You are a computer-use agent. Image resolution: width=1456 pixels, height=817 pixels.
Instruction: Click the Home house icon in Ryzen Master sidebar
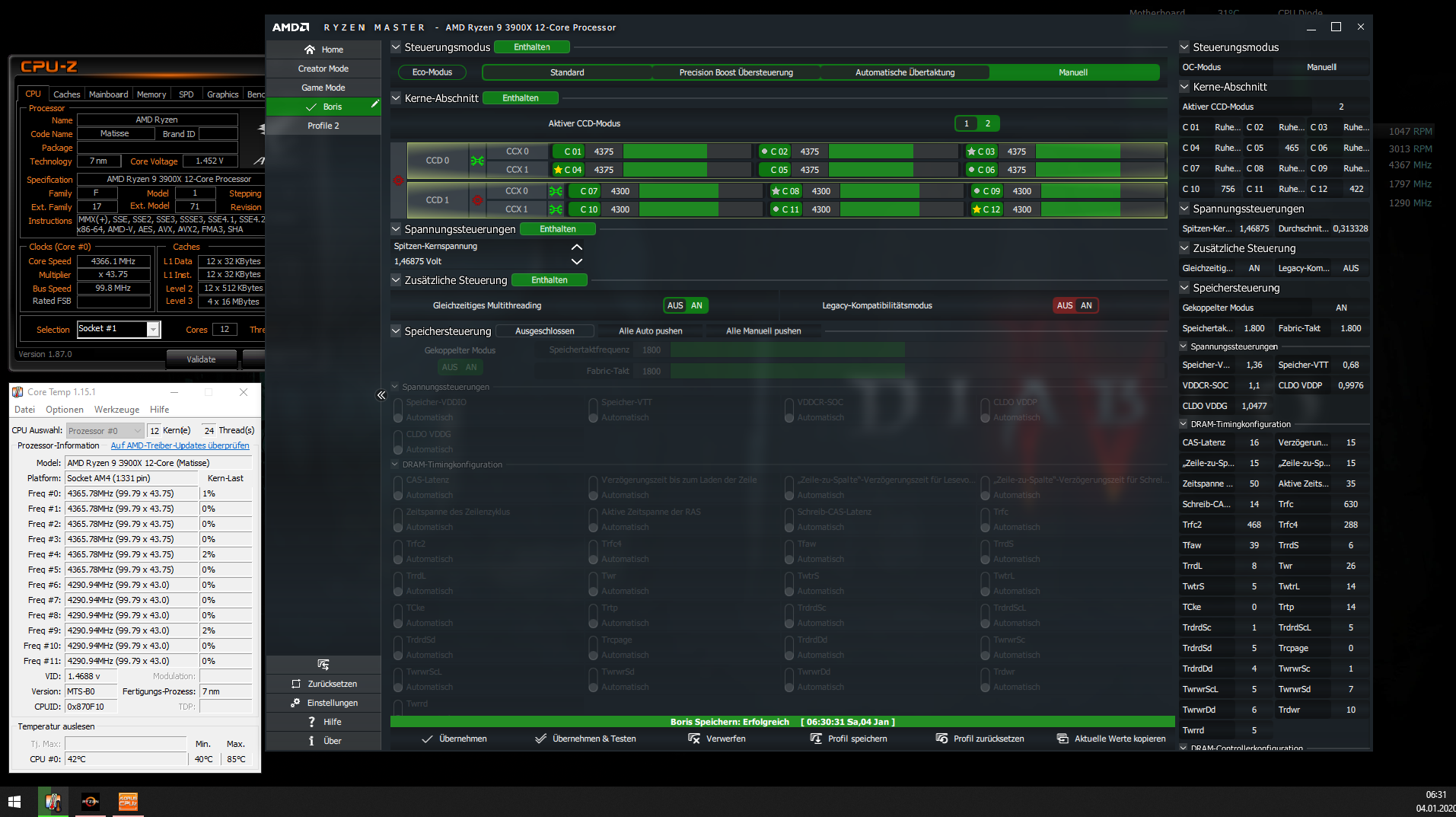tap(310, 49)
